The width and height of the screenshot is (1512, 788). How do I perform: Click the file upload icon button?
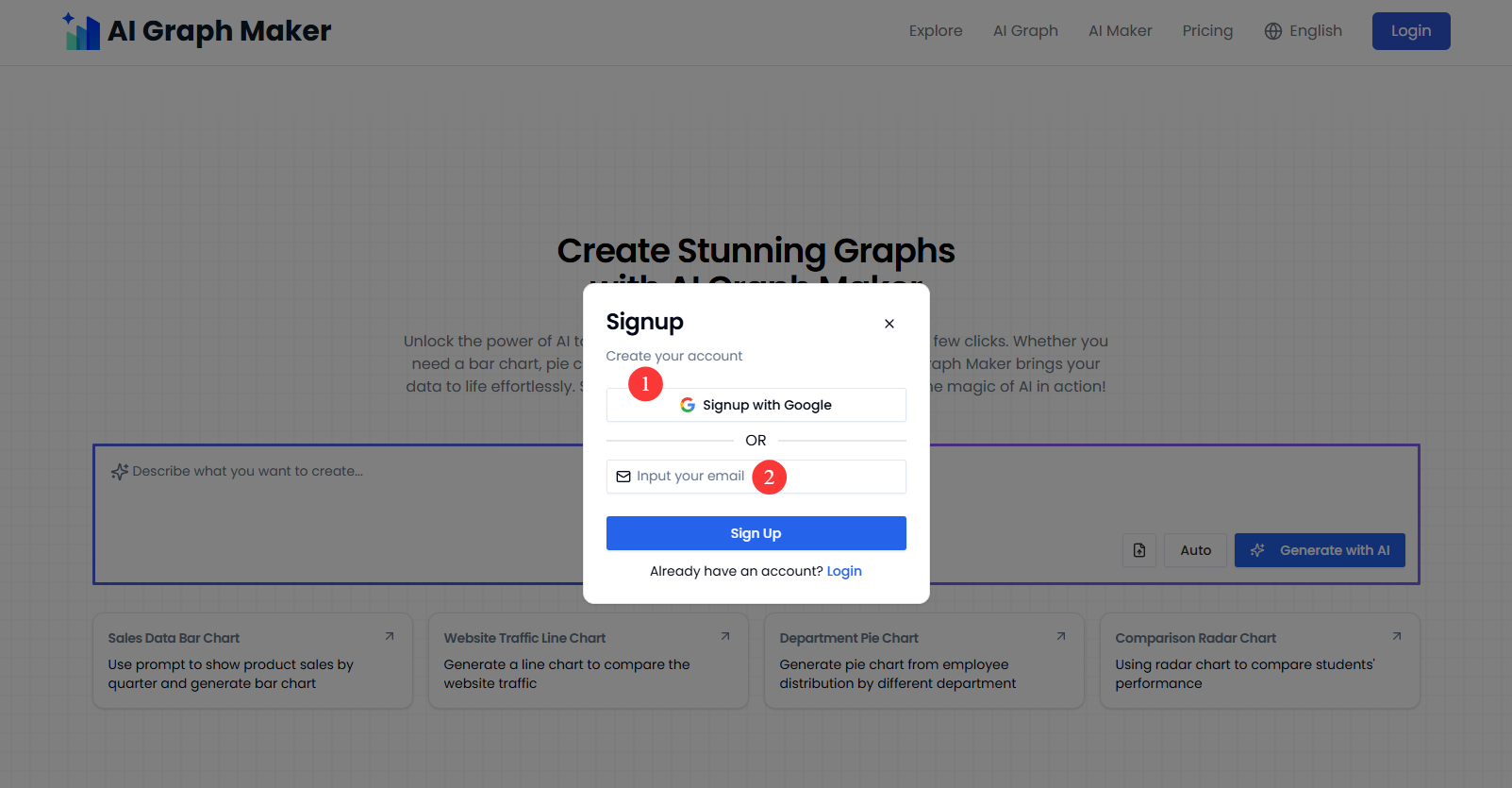tap(1138, 550)
